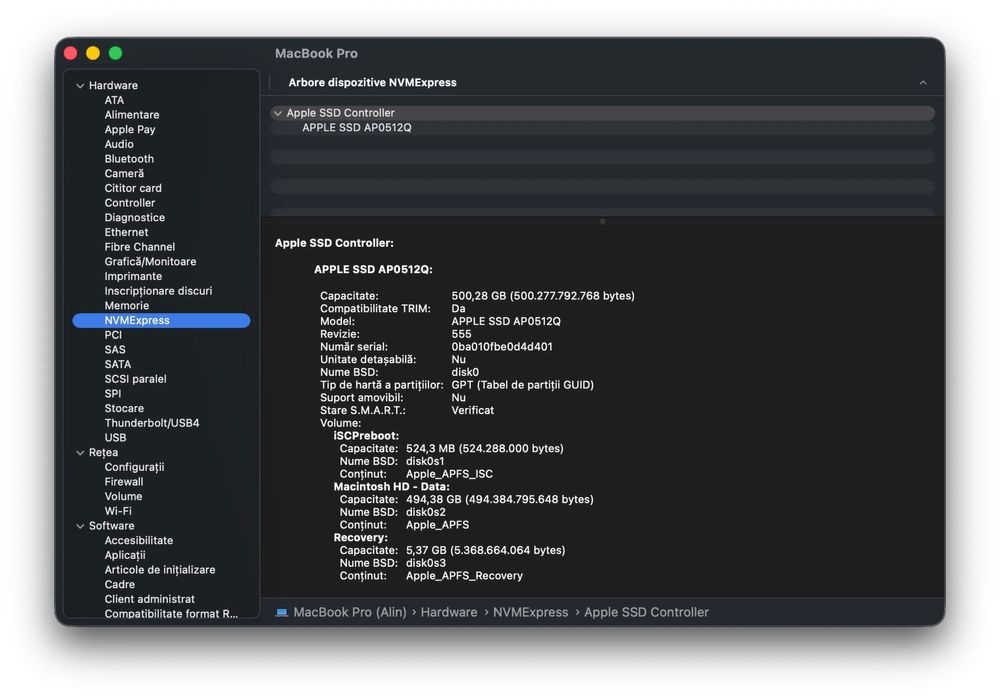Click the Apple_APFS_Recovery content value
The height and width of the screenshot is (699, 1000).
click(x=464, y=576)
